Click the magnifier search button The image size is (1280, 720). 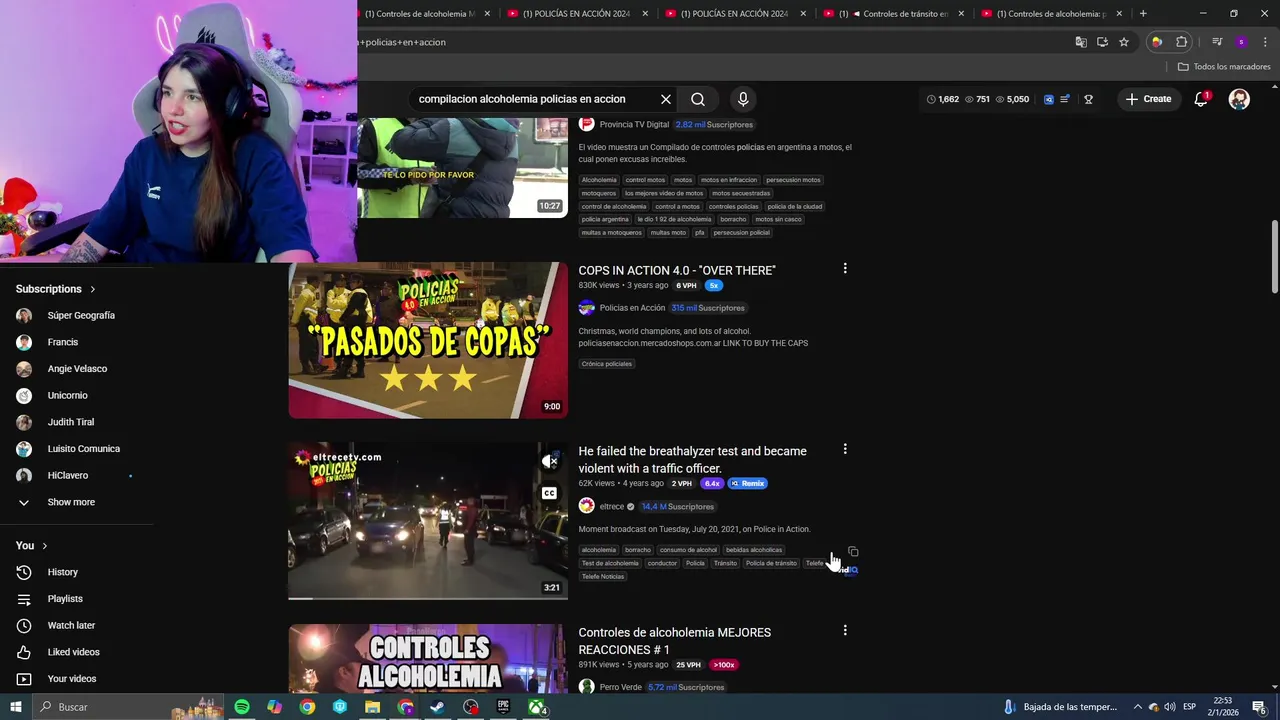[x=698, y=99]
